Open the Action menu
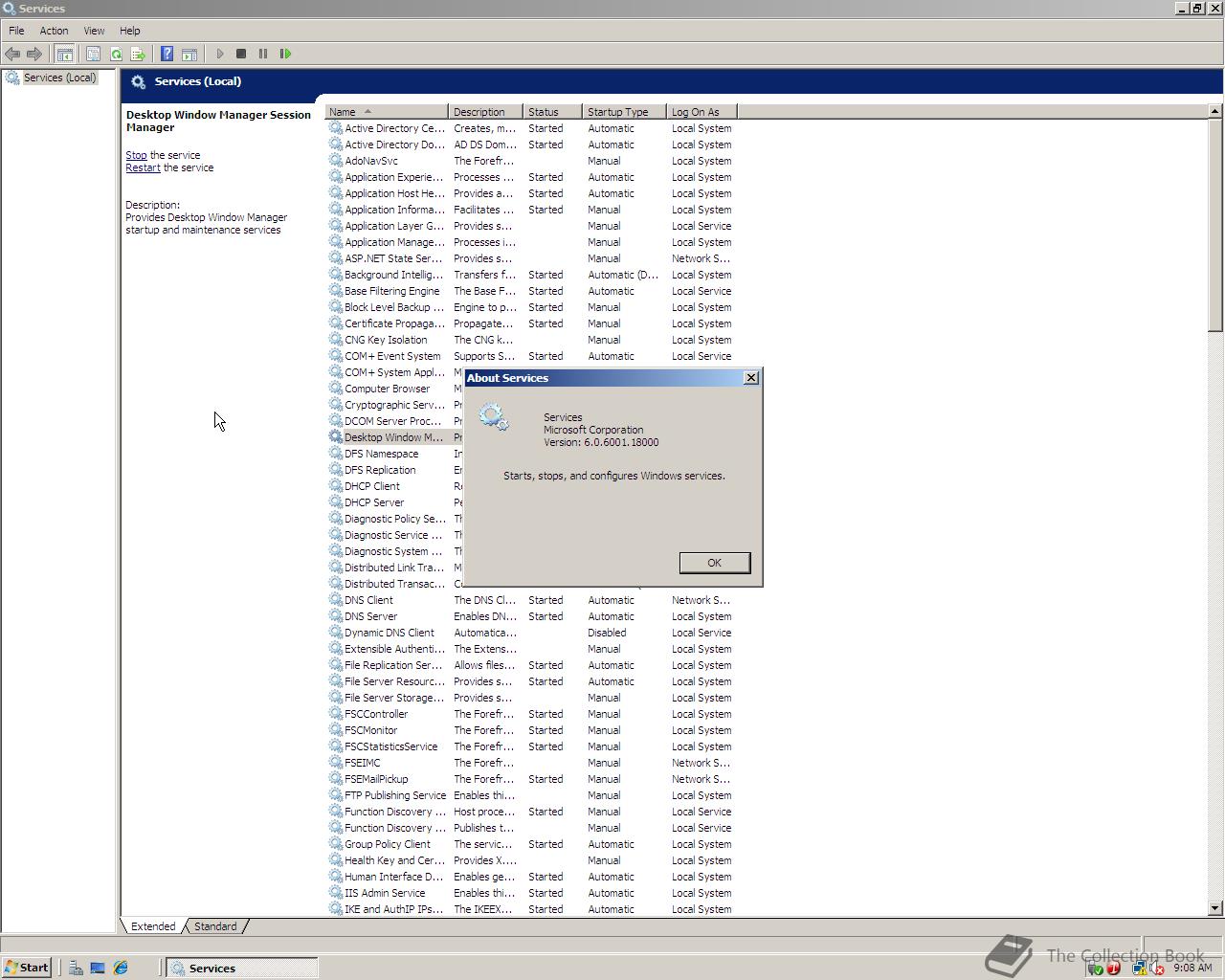This screenshot has height=980, width=1225. tap(54, 31)
